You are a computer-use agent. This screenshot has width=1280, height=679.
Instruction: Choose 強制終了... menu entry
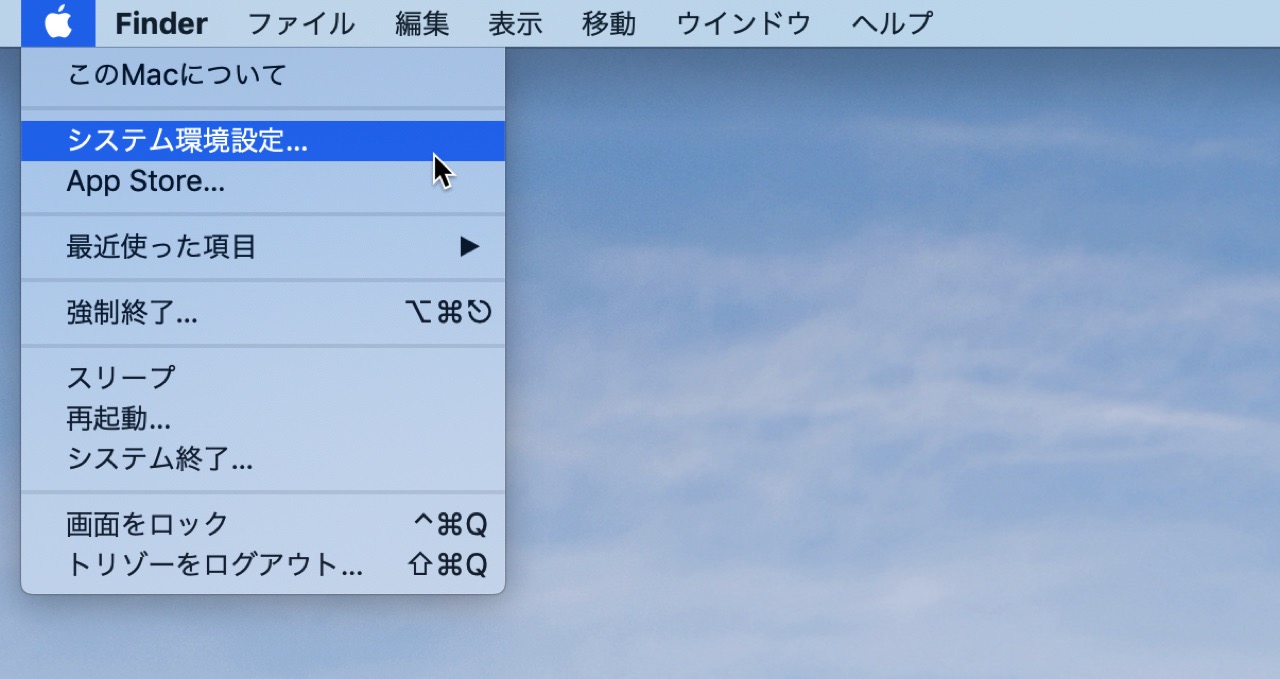(263, 313)
